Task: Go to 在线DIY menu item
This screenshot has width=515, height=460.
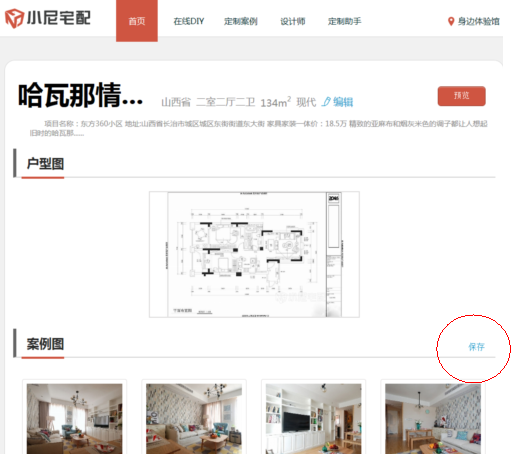Action: (189, 21)
